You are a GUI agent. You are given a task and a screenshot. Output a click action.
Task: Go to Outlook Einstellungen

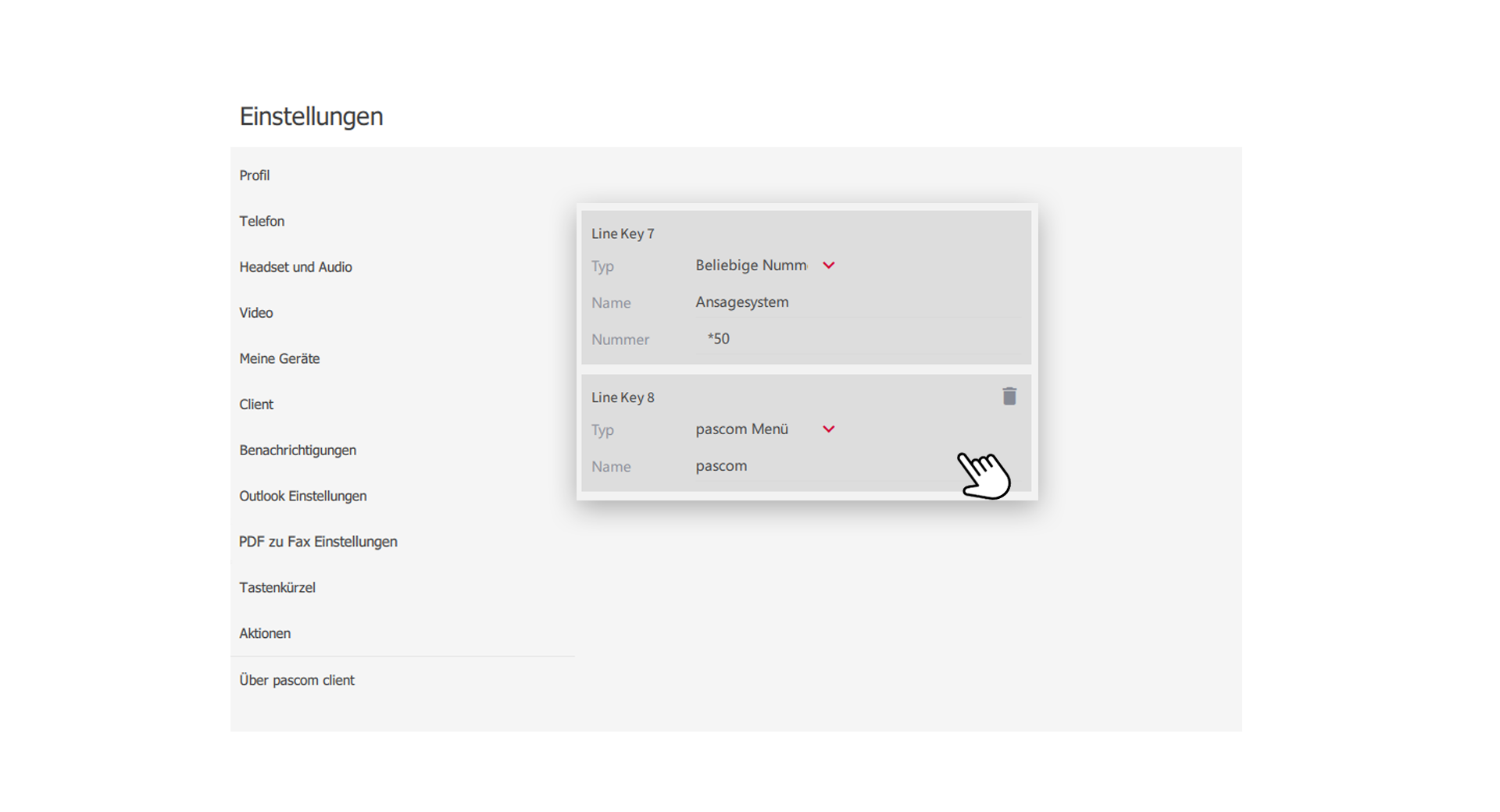[x=303, y=497]
